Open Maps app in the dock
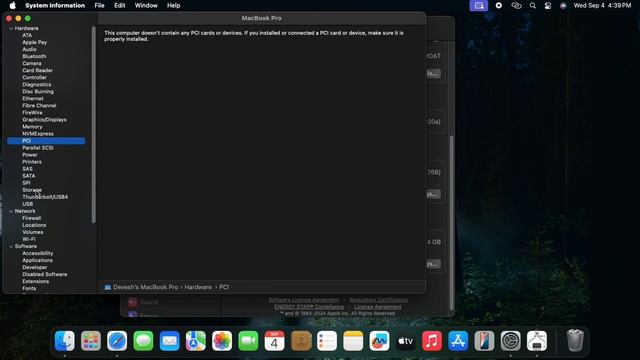Screen dimensions: 640x360 tap(196, 340)
